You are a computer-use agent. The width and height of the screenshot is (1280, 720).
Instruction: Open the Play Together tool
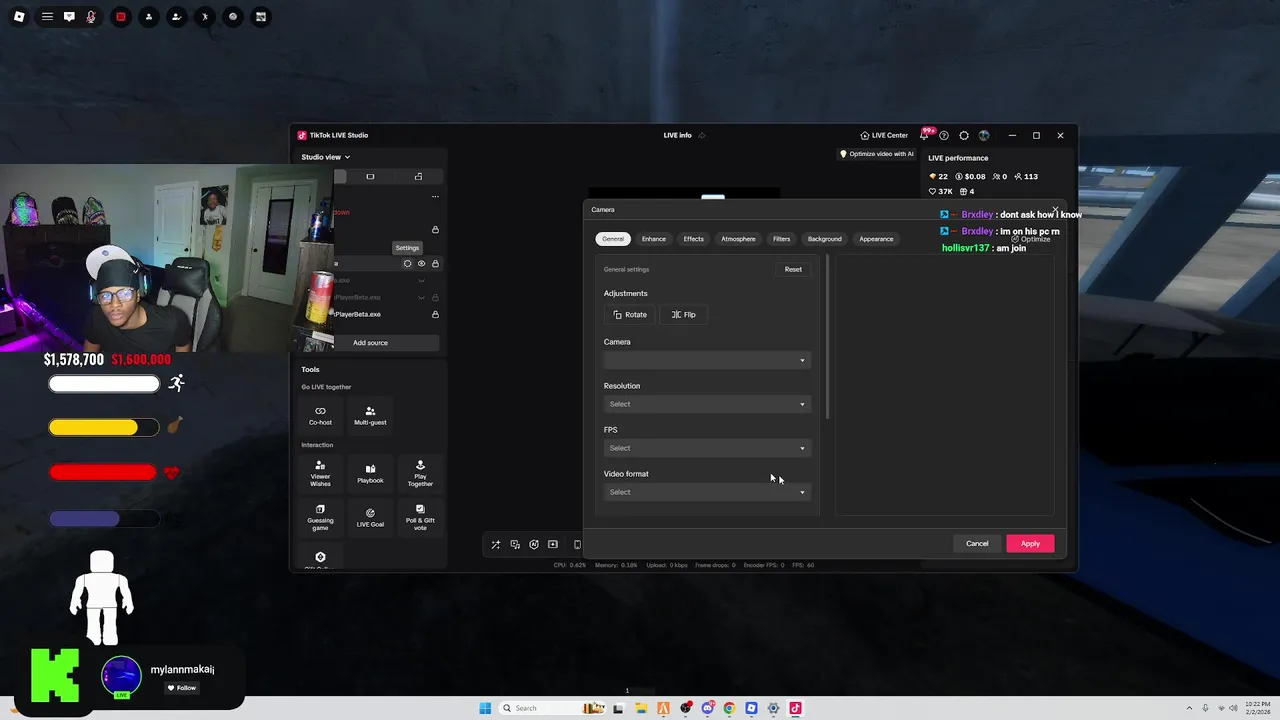click(420, 474)
